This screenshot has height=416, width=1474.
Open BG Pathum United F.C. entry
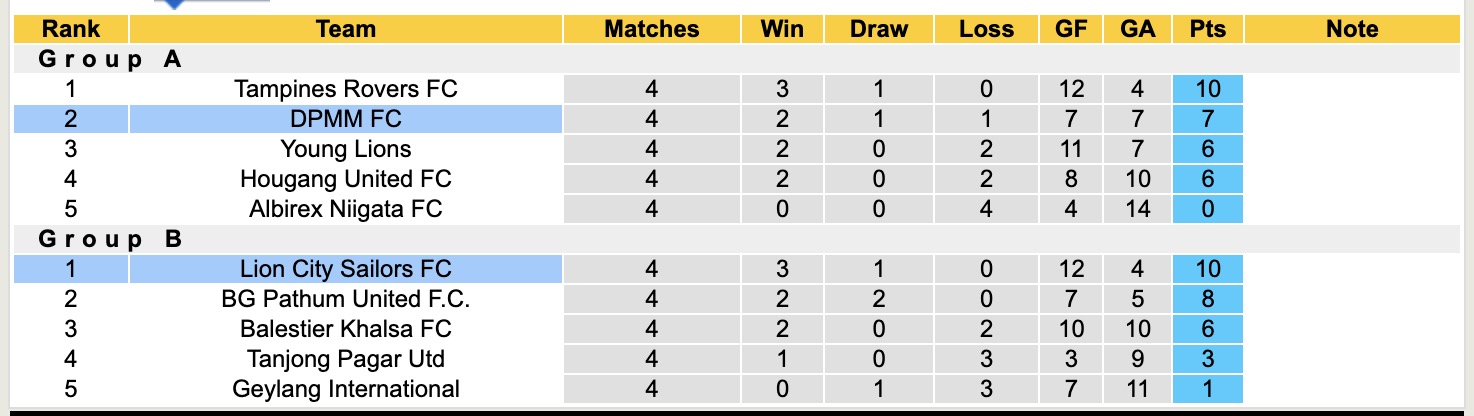tap(345, 299)
